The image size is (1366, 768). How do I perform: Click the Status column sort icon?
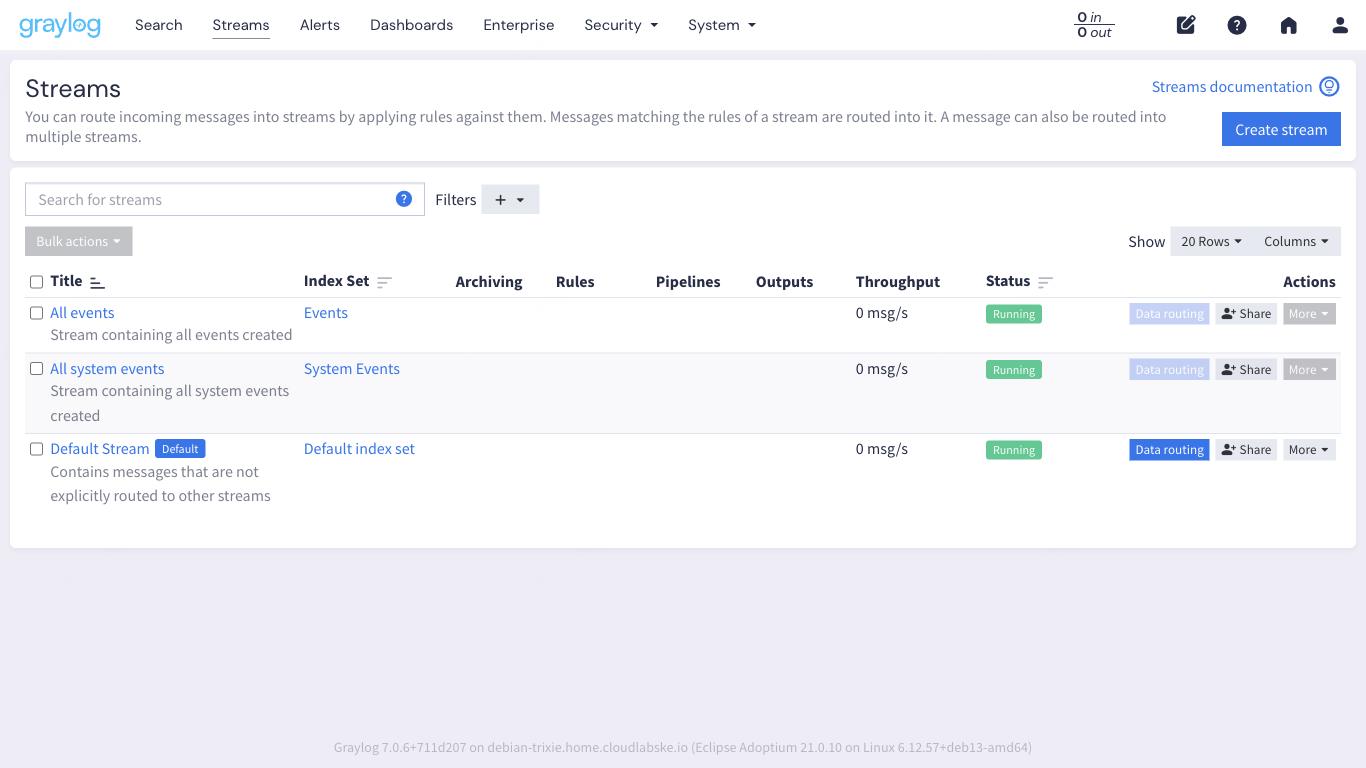[1044, 281]
